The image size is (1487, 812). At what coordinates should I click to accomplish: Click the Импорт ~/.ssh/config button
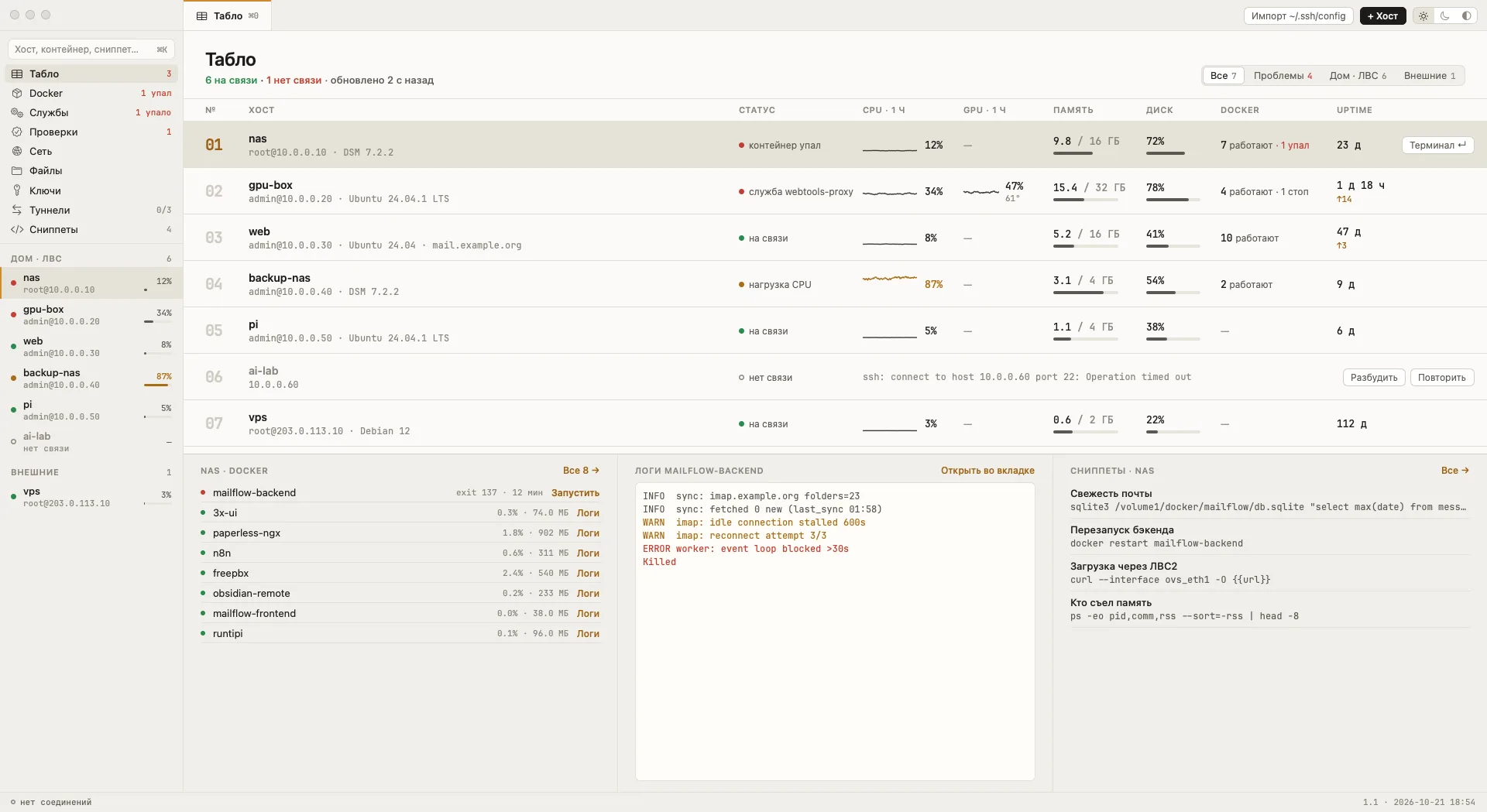coord(1299,15)
